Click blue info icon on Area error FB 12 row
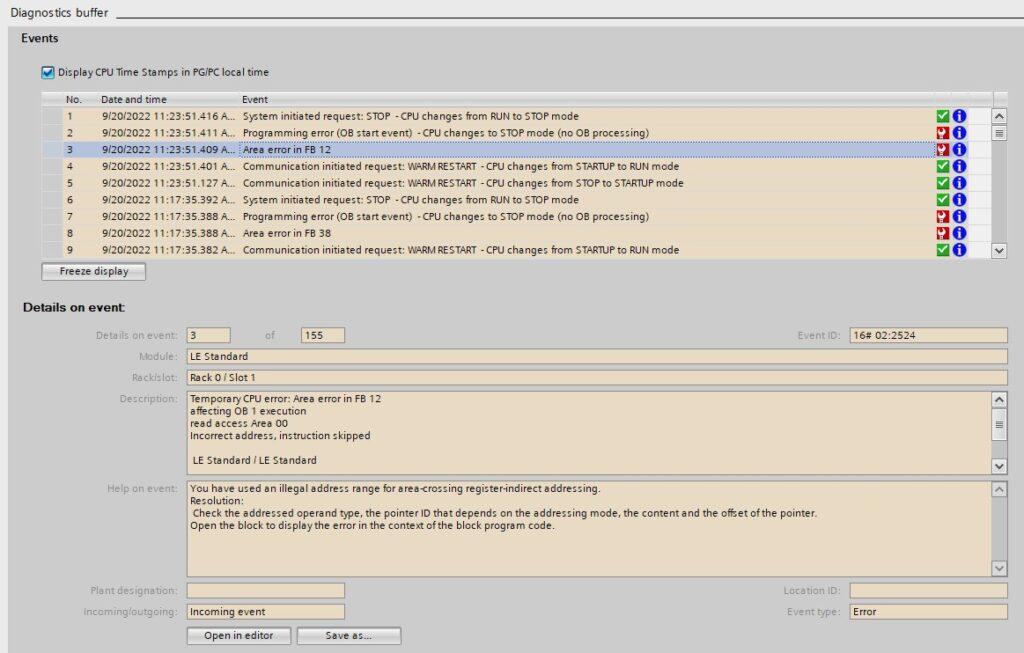 pyautogui.click(x=959, y=150)
